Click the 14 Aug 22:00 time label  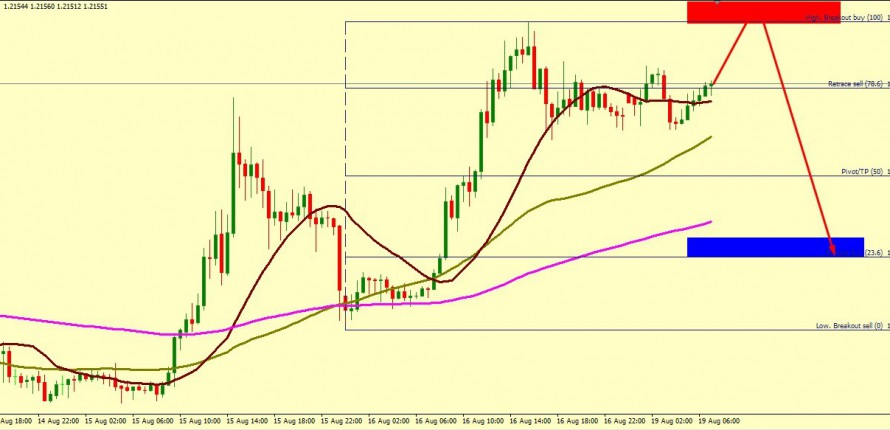pos(57,421)
